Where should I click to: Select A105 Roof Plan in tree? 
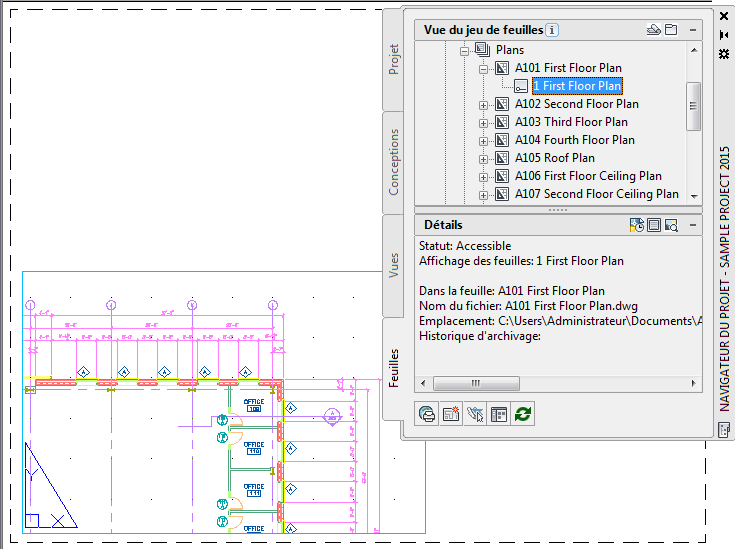click(x=555, y=158)
